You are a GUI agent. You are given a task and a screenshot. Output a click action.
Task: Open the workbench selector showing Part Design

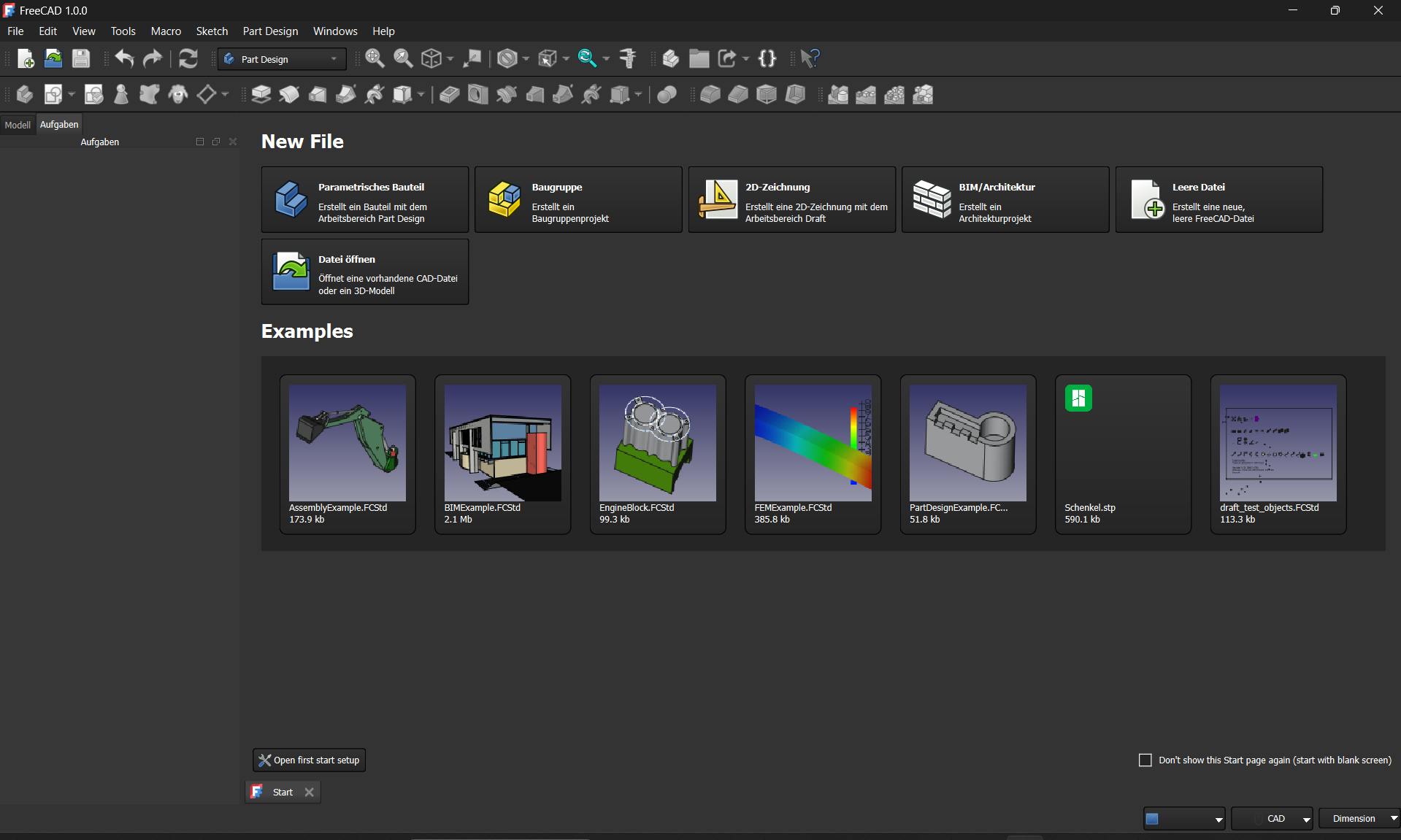281,59
